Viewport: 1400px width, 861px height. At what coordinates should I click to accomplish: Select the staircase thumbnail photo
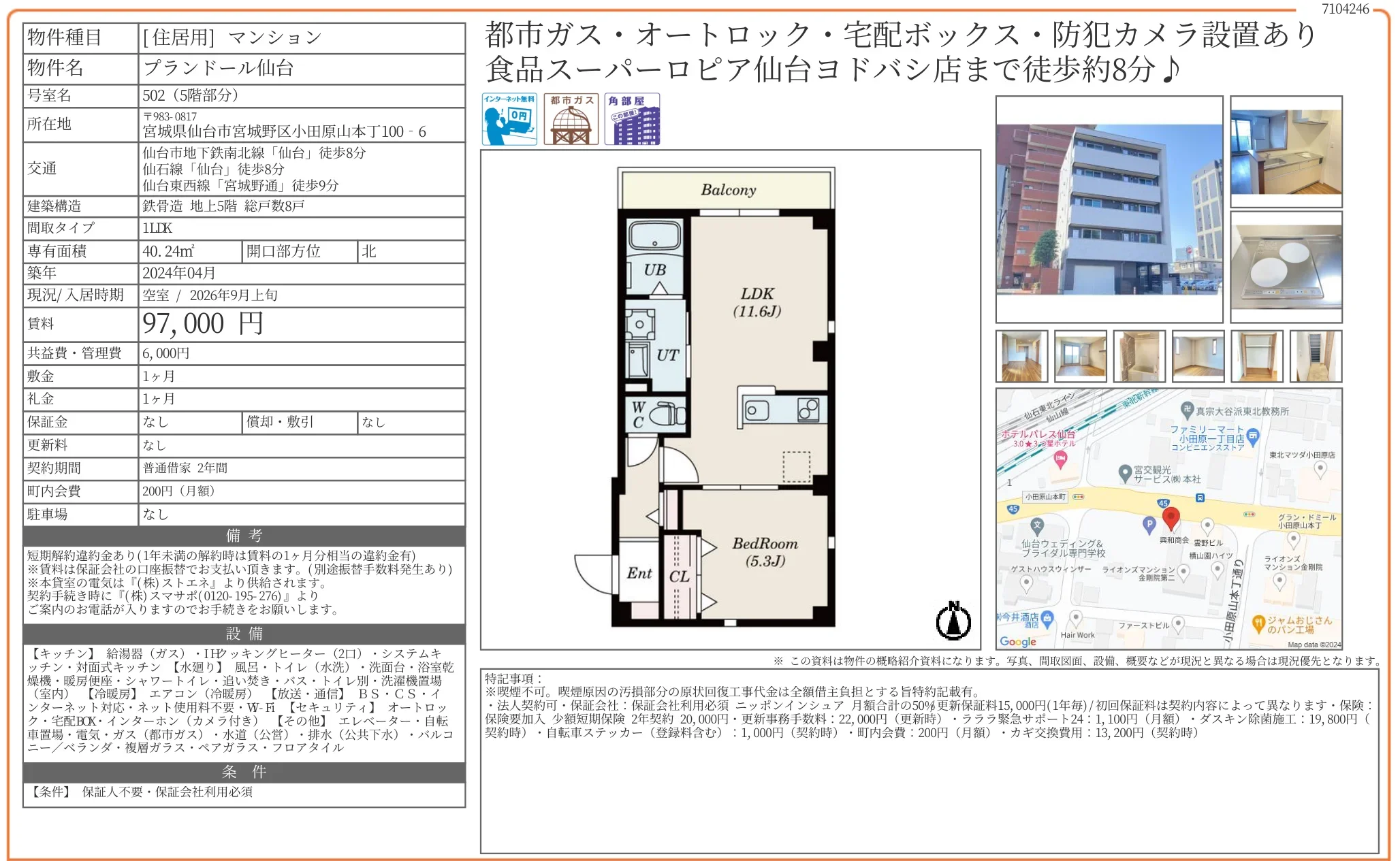(x=1316, y=357)
